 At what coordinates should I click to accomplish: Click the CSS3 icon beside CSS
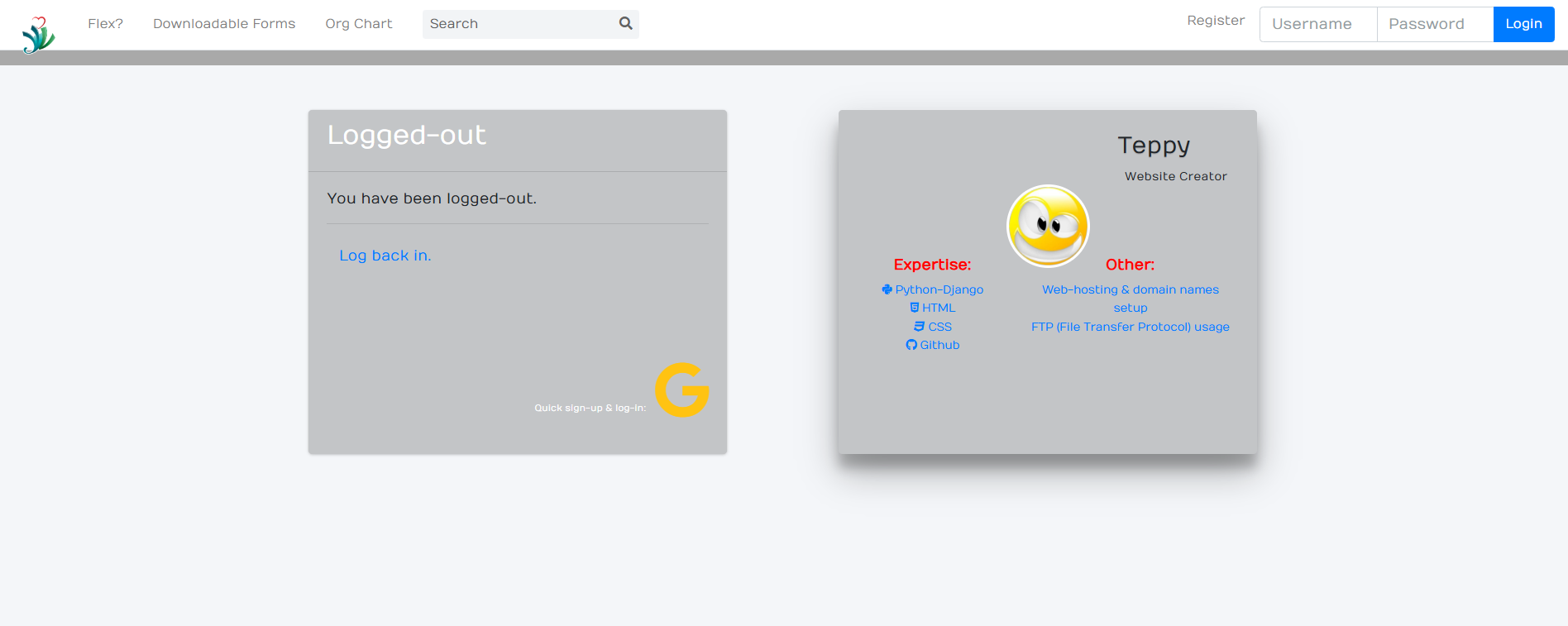[x=919, y=327]
